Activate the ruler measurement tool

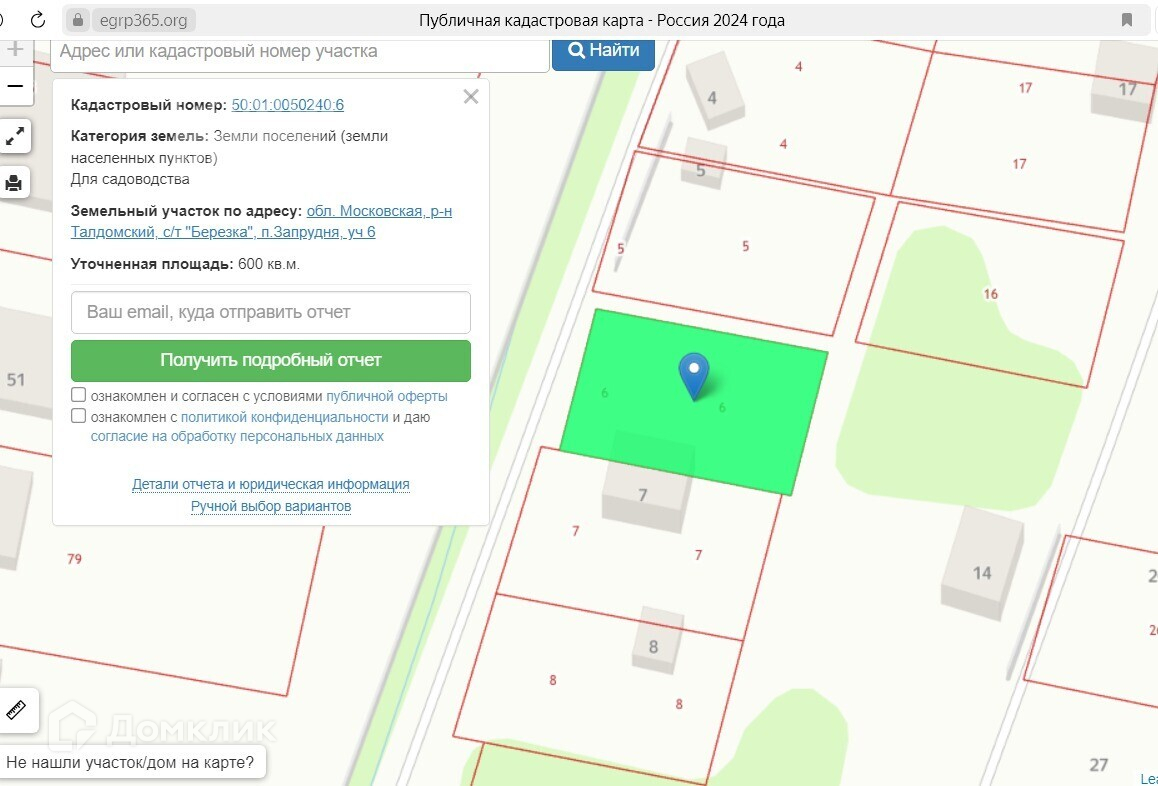coord(16,710)
